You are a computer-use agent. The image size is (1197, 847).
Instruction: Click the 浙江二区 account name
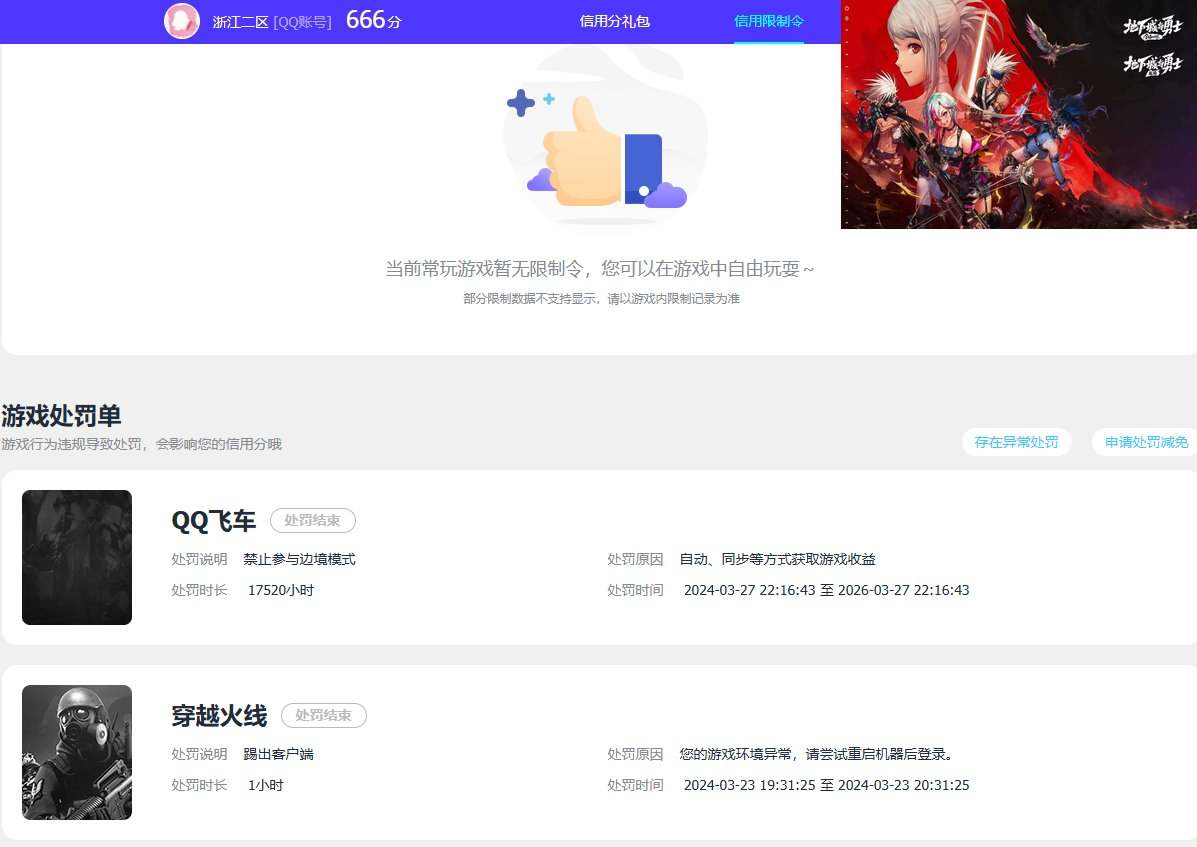point(240,22)
